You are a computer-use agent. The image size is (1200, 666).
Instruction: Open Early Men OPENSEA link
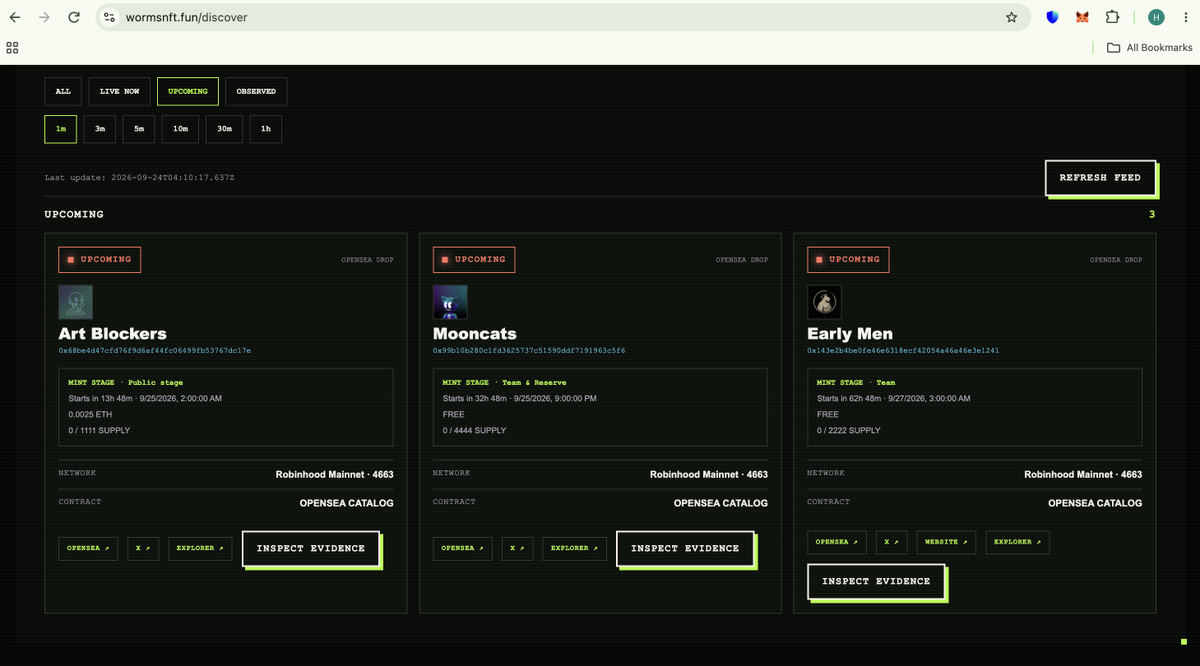click(x=837, y=542)
